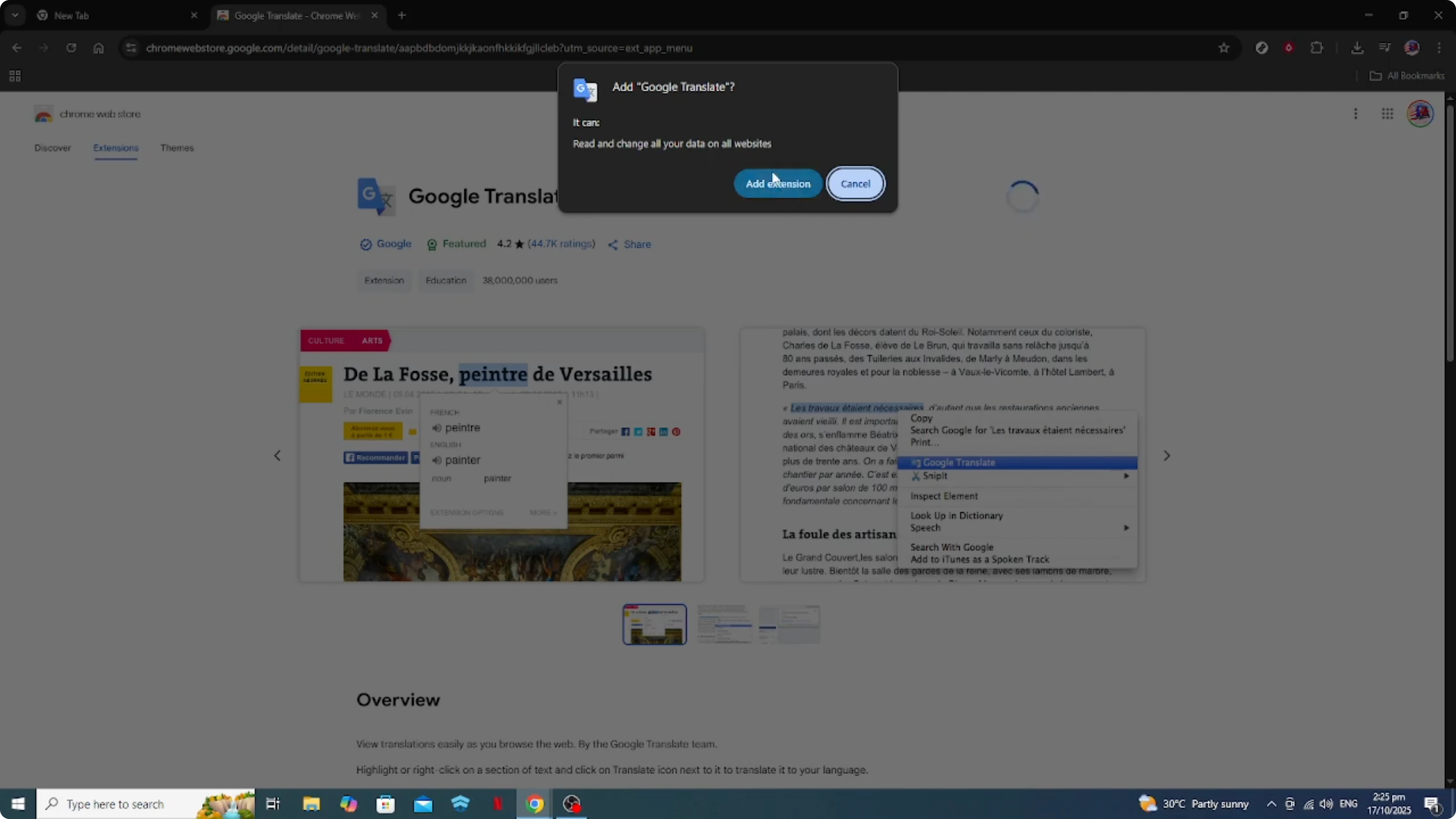Share the Google Translate extension
This screenshot has width=1456, height=819.
pos(629,244)
